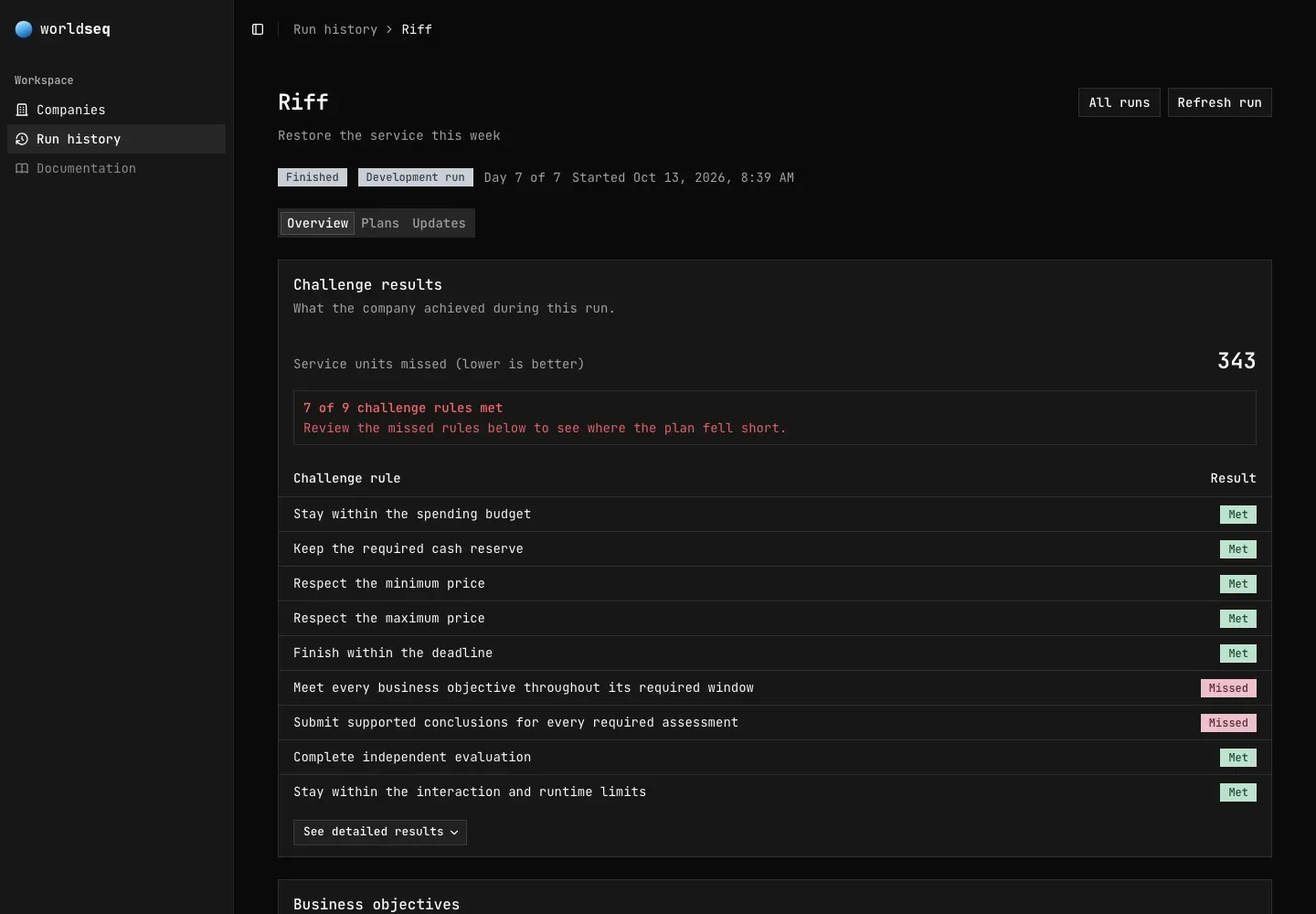The width and height of the screenshot is (1316, 914).
Task: Click 'Meet every business objective' rule text
Action: [524, 688]
